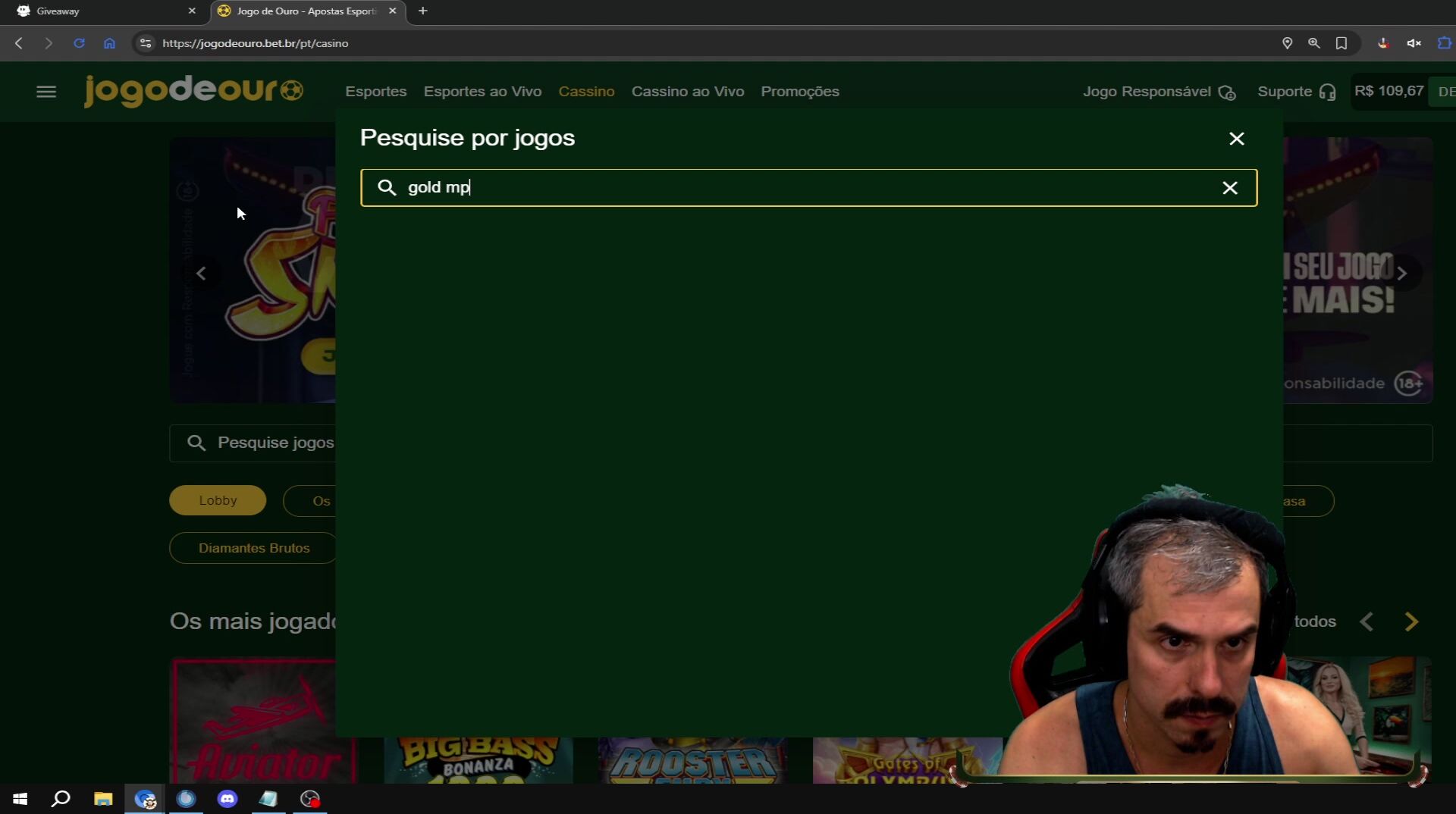Select Cassino menu item
Viewport: 1456px width, 814px height.
click(x=586, y=92)
